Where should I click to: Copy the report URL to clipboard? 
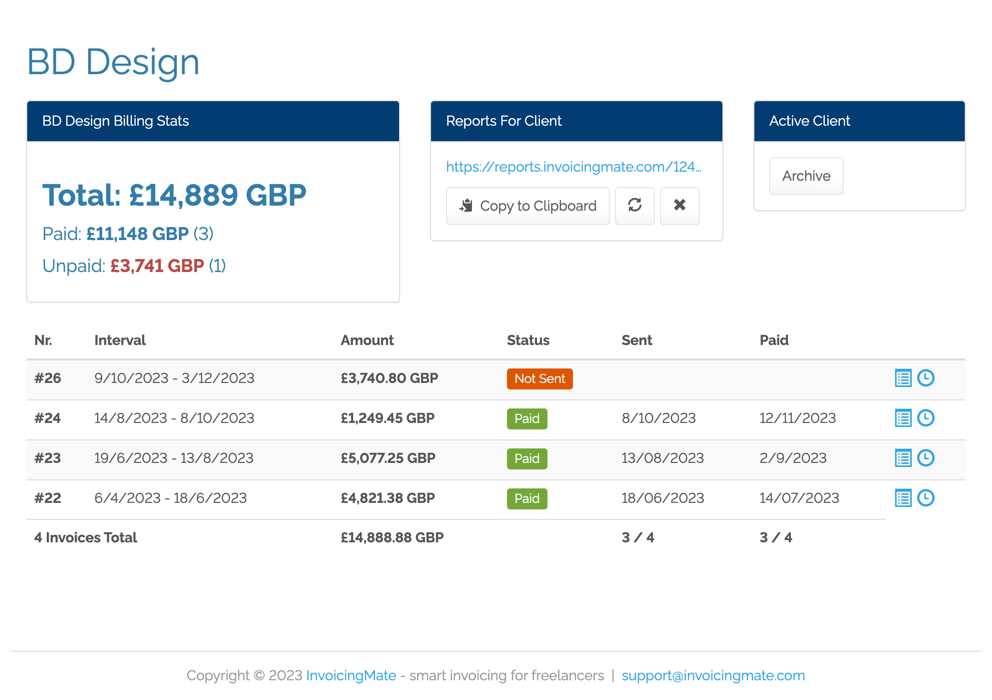point(527,206)
